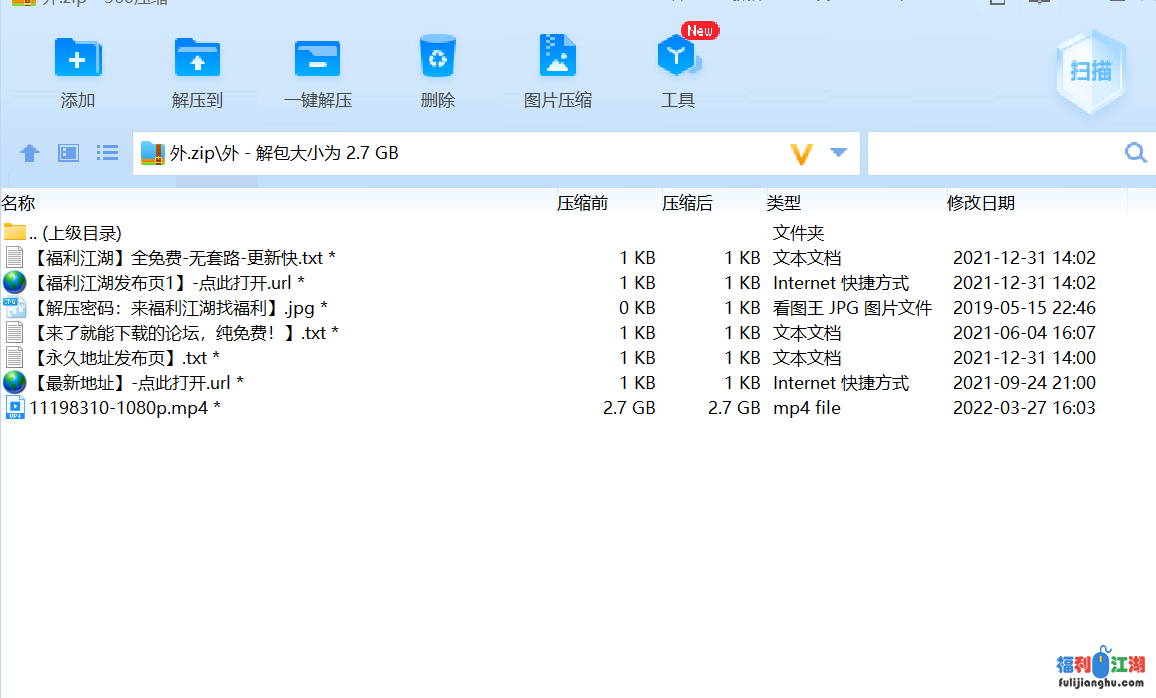Click the 名称 column header
This screenshot has width=1156, height=698.
19,203
